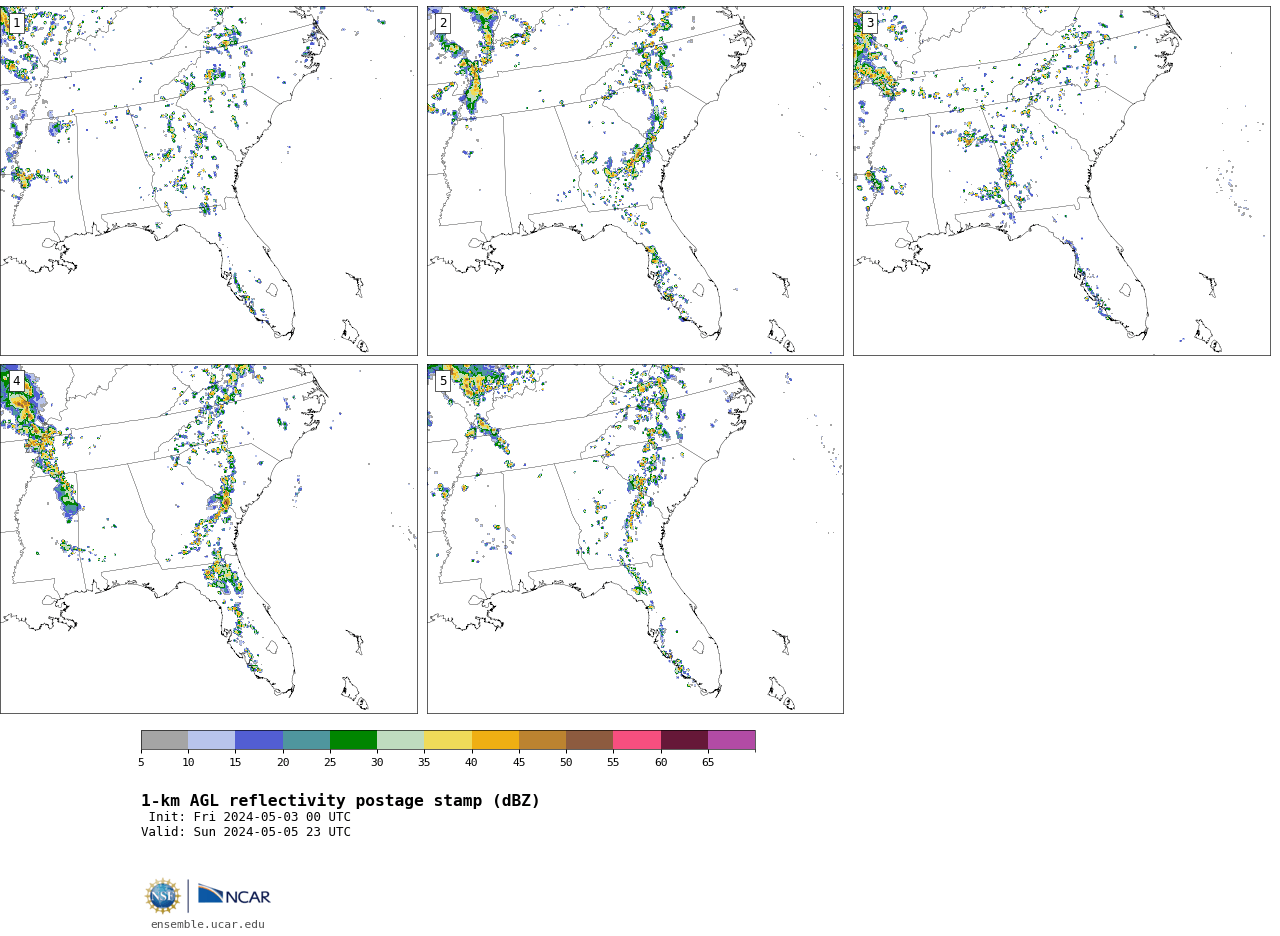1280x936 pixels.
Task: Open ensemble member 2 map panel
Action: (x=635, y=181)
